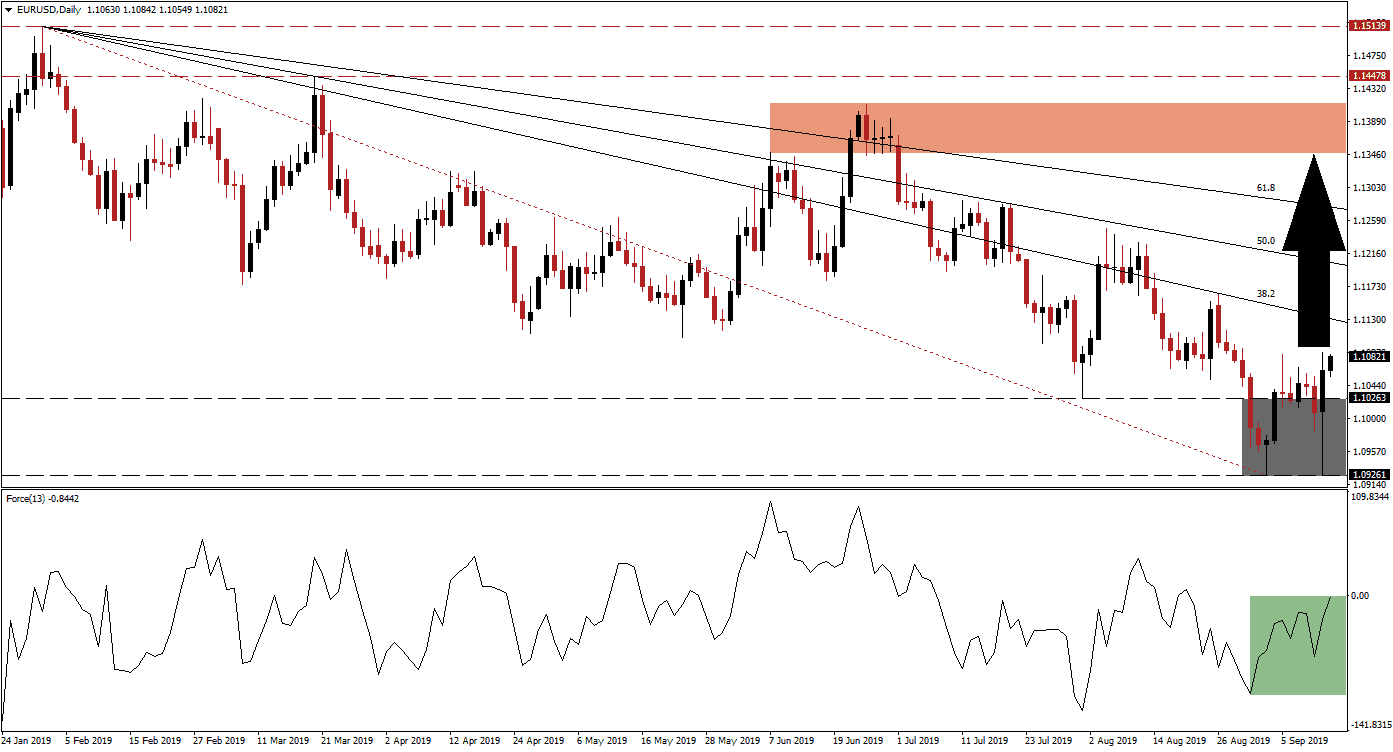The width and height of the screenshot is (1393, 752).
Task: Select the 50.0 Fibonacci fan label
Action: 1265,241
